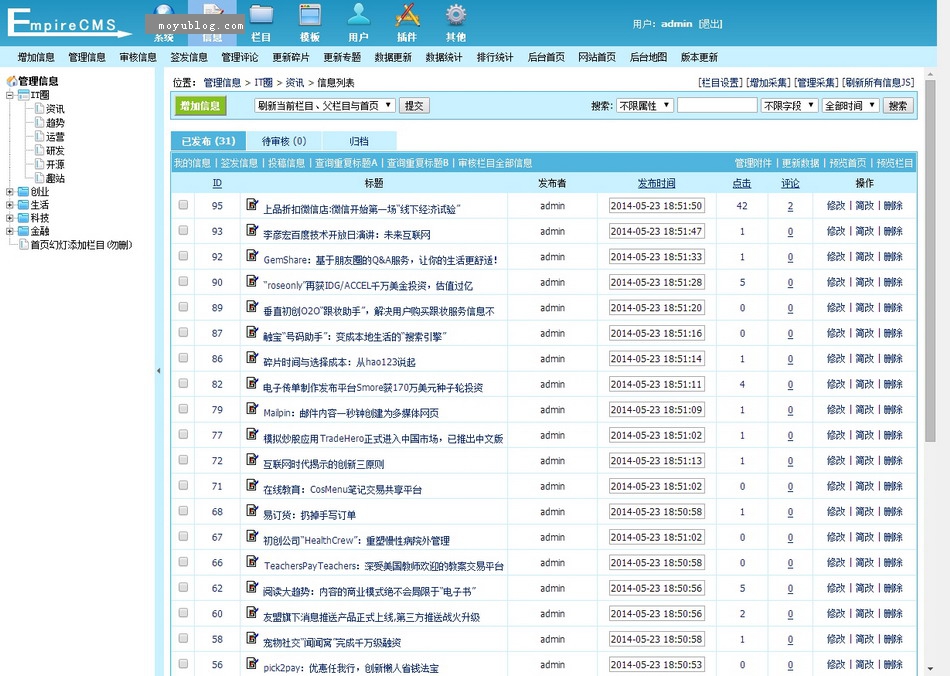This screenshot has width=950, height=676.
Task: Focus the search keyword input field
Action: [x=717, y=105]
